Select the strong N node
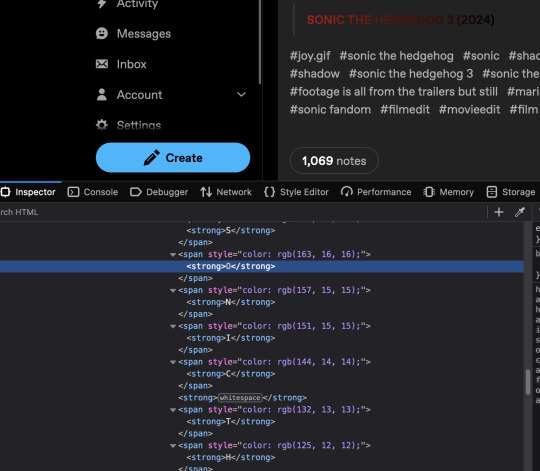Viewport: 540px width, 471px height. coord(231,302)
